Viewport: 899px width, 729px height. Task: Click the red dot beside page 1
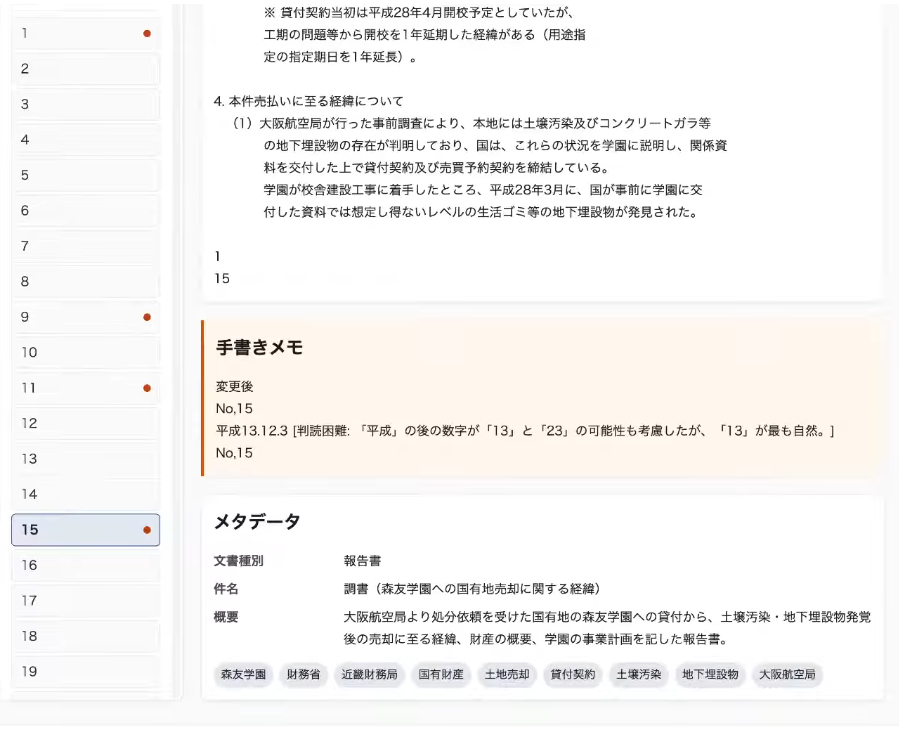pos(147,33)
